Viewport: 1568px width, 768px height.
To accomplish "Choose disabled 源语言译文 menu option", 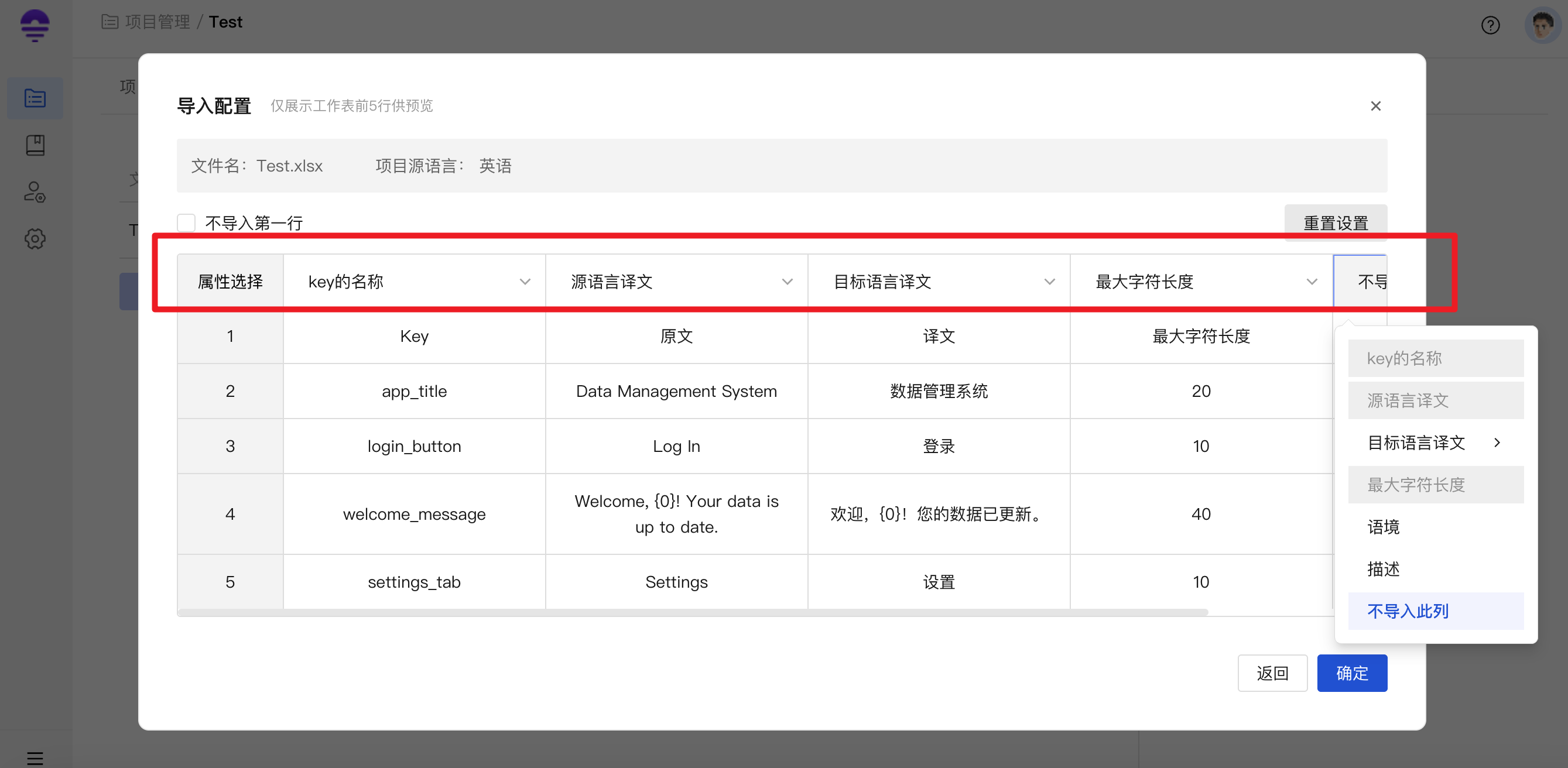I will [x=1436, y=400].
